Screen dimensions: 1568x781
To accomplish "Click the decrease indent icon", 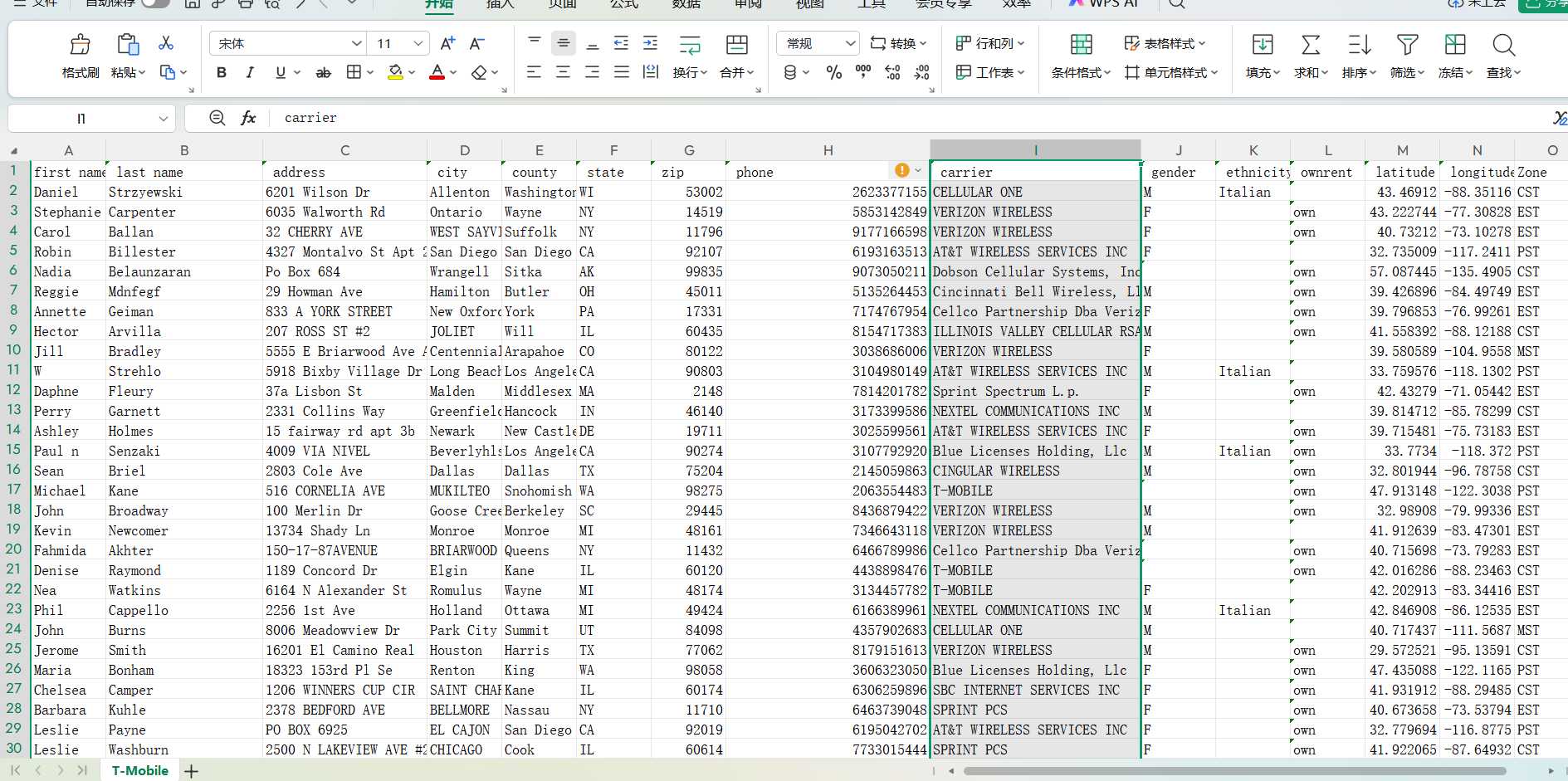I will click(622, 43).
